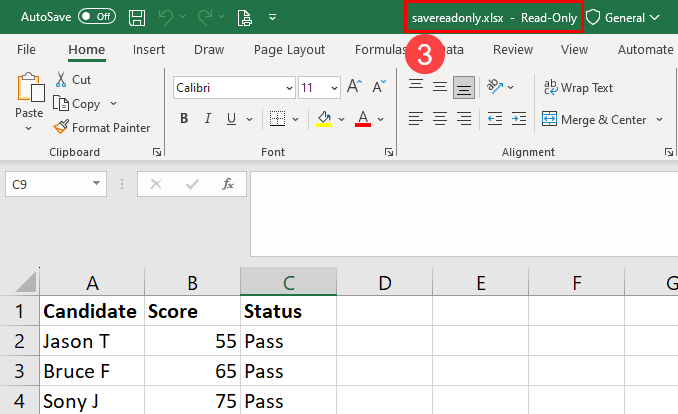Click the Redo arrow icon
678x414 pixels.
(x=205, y=17)
